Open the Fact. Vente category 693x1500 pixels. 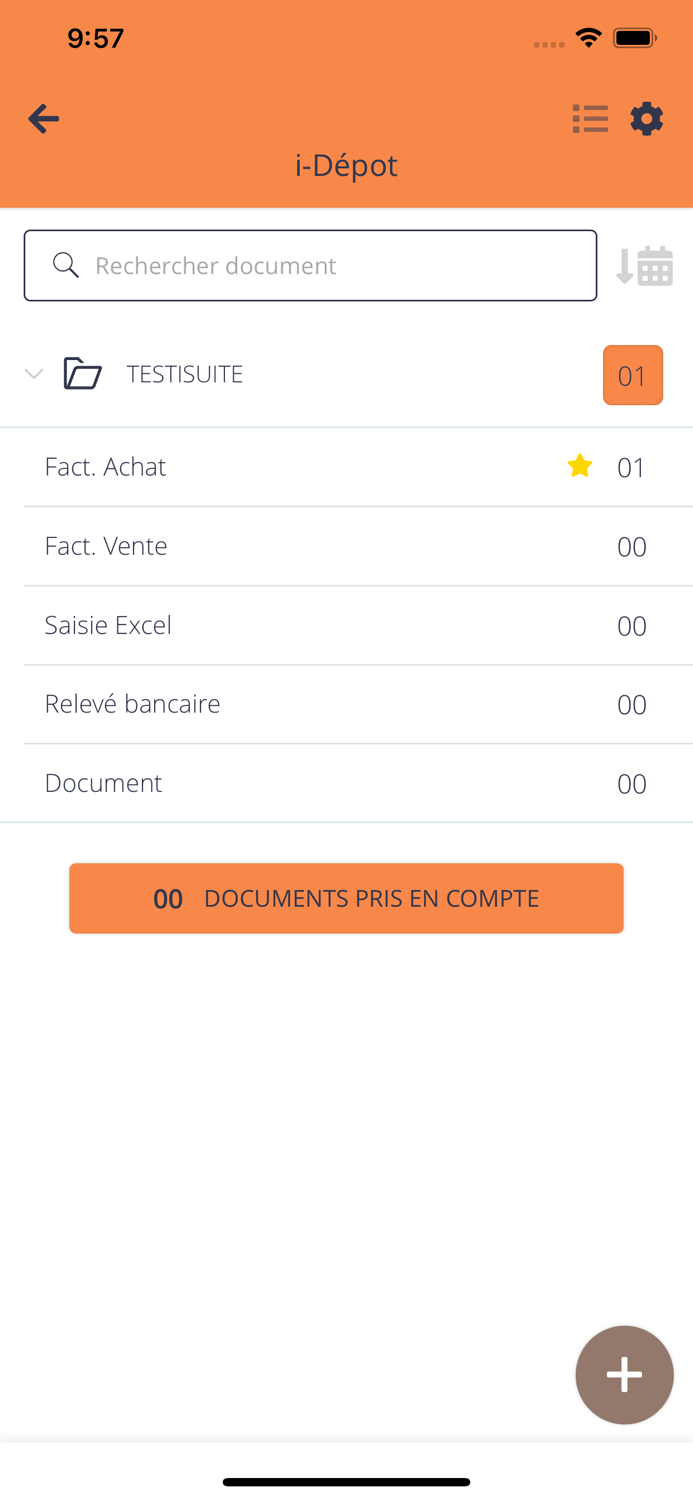[x=105, y=546]
